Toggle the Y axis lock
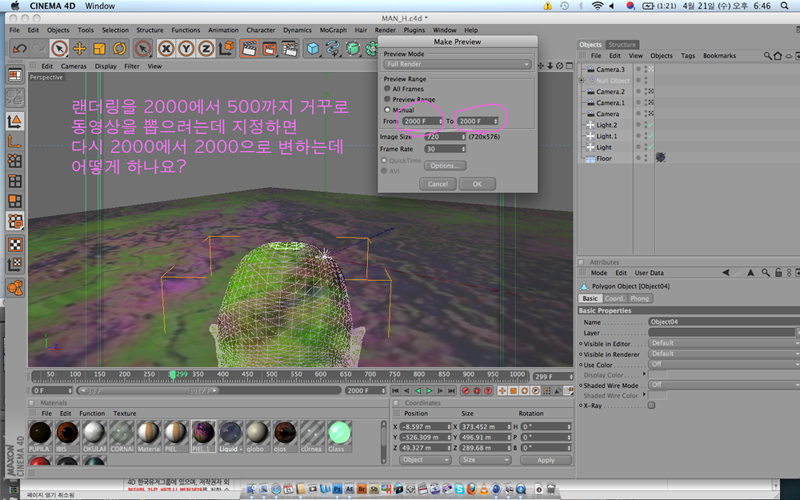The height and width of the screenshot is (500, 800). click(186, 48)
